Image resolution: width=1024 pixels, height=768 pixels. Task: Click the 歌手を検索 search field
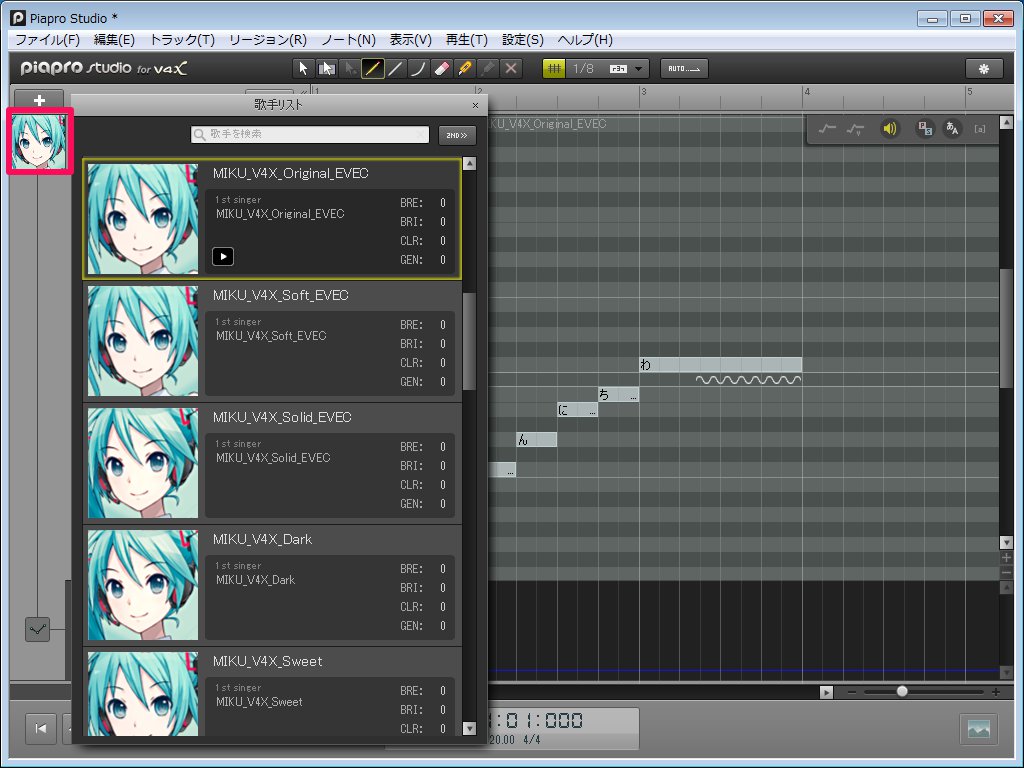310,134
